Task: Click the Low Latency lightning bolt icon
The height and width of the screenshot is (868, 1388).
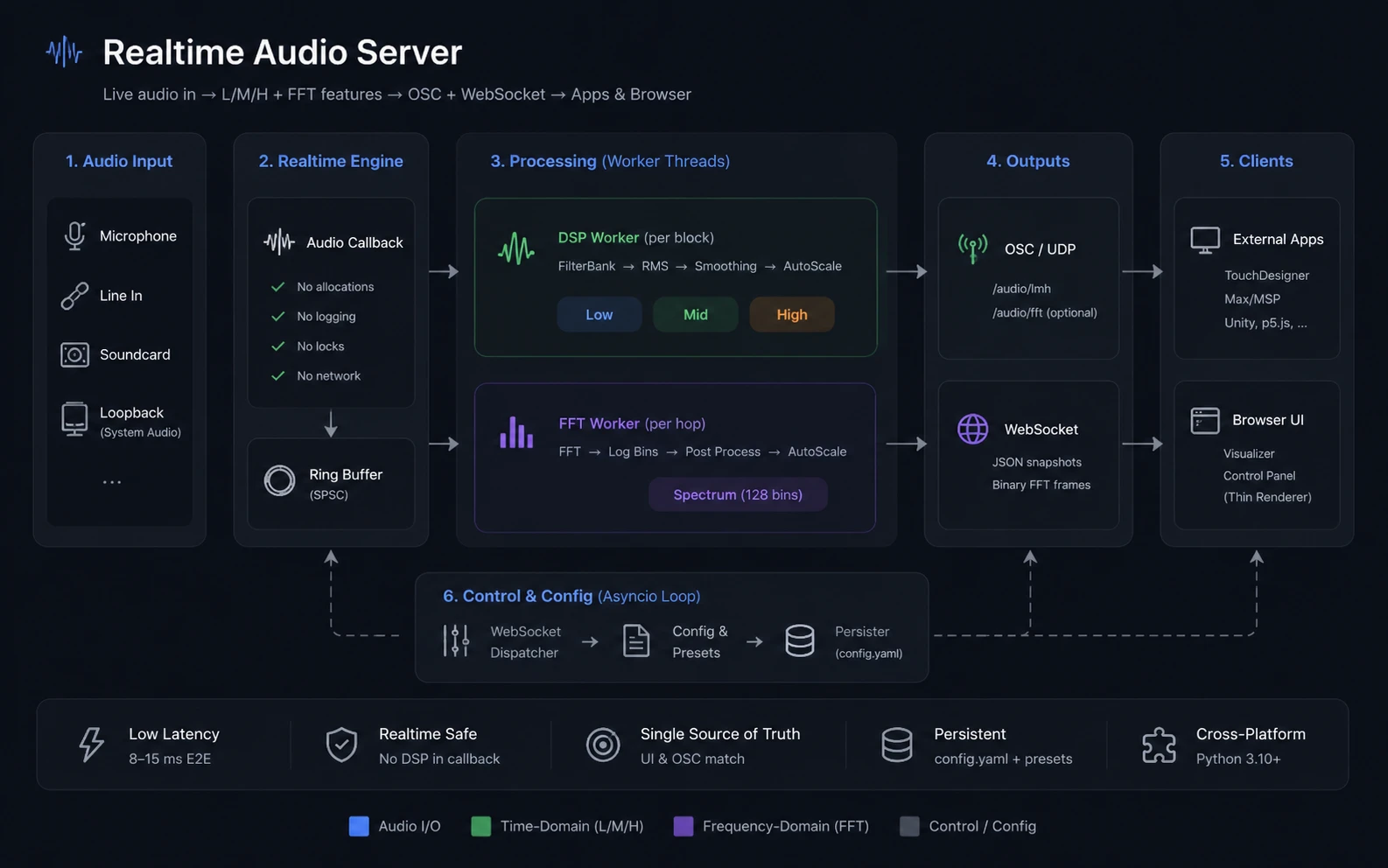Action: tap(91, 745)
